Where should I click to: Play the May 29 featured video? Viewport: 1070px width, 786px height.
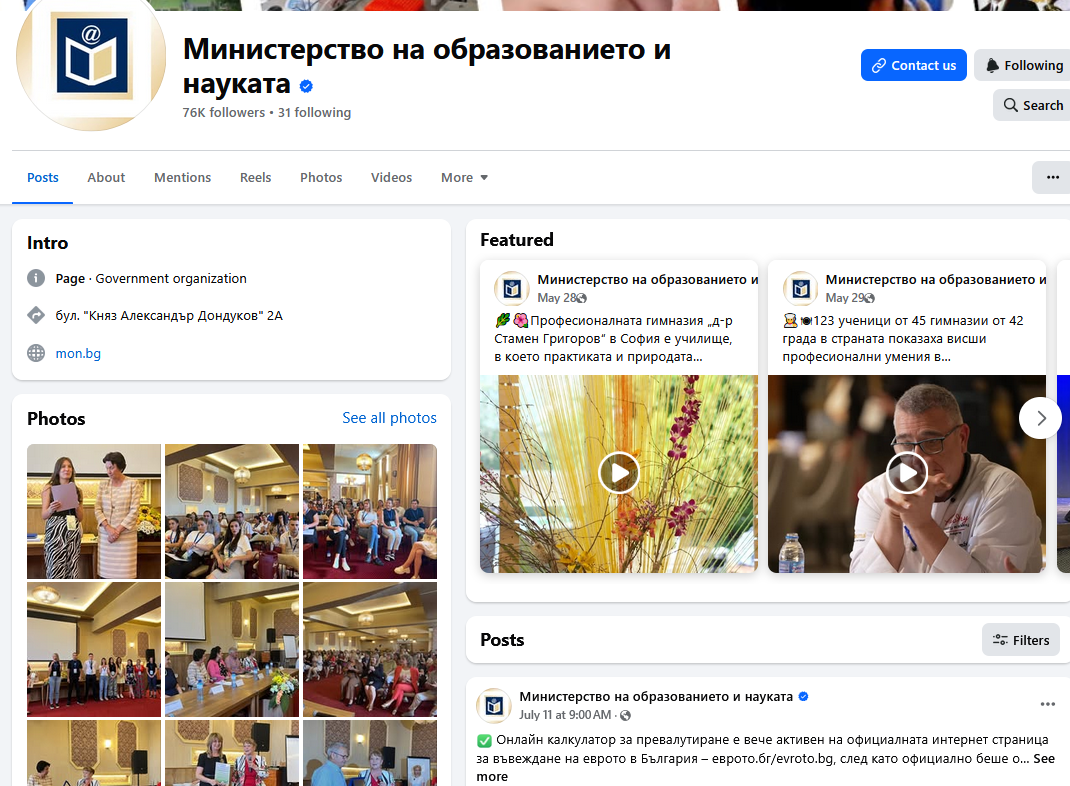[x=906, y=472]
